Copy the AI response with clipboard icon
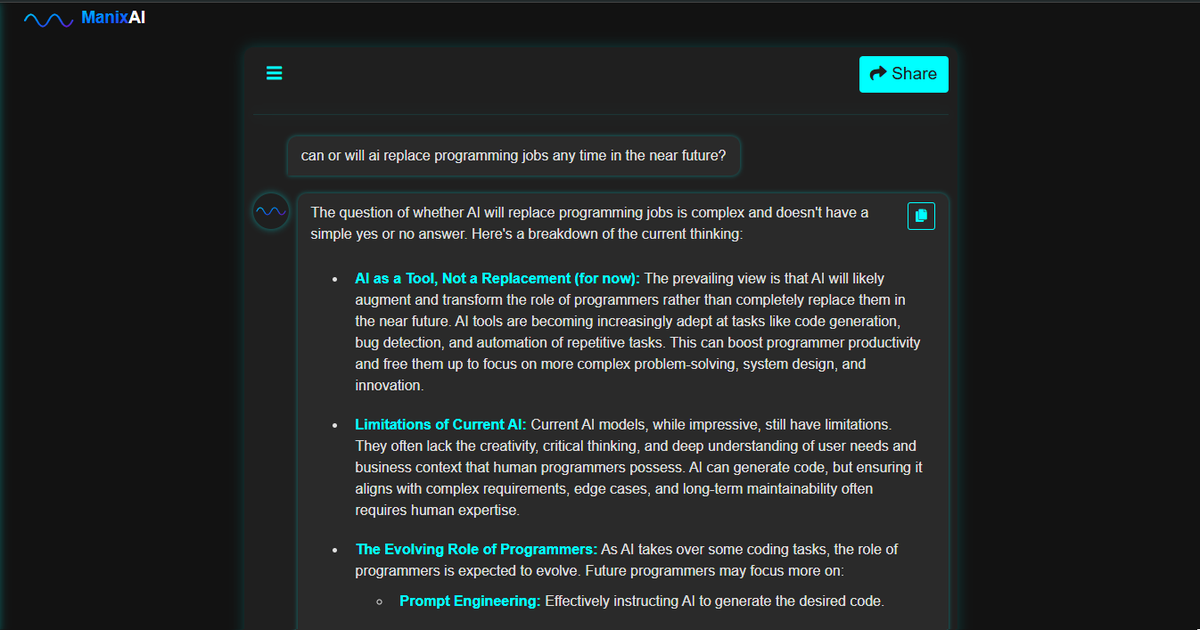 click(921, 216)
